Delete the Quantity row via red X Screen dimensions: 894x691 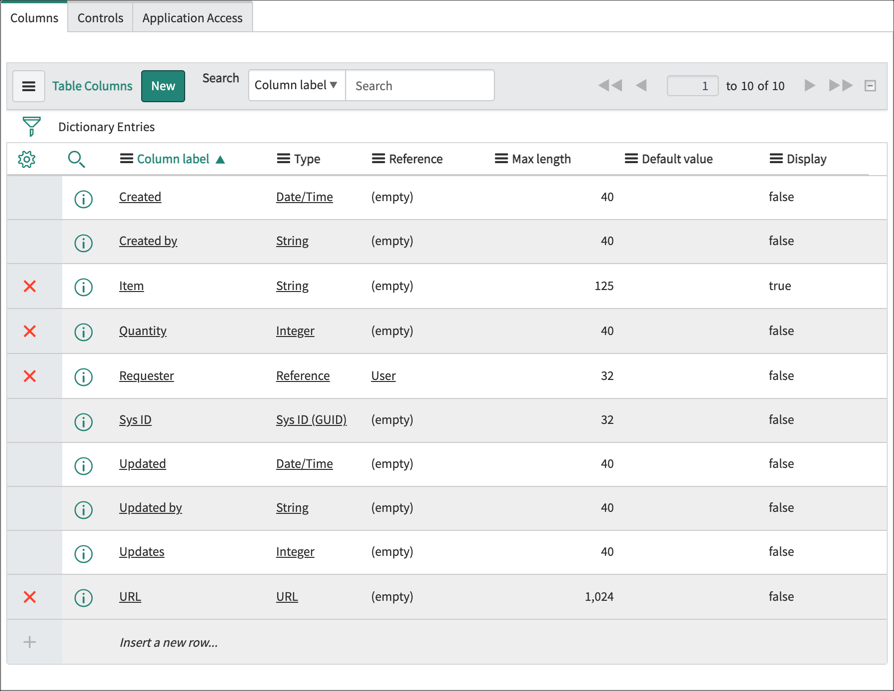(x=29, y=331)
